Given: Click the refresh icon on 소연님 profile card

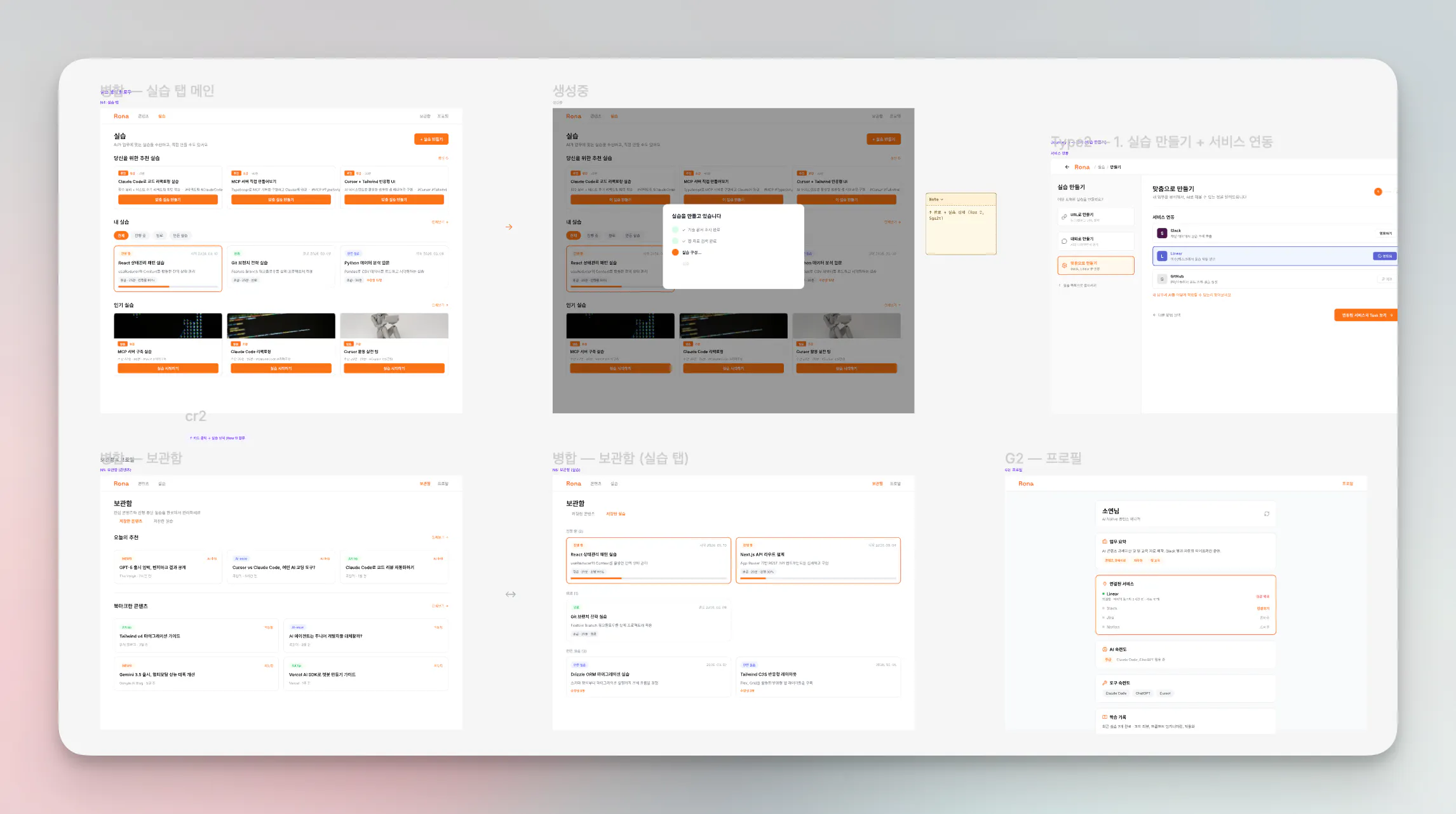Looking at the screenshot, I should pos(1266,514).
